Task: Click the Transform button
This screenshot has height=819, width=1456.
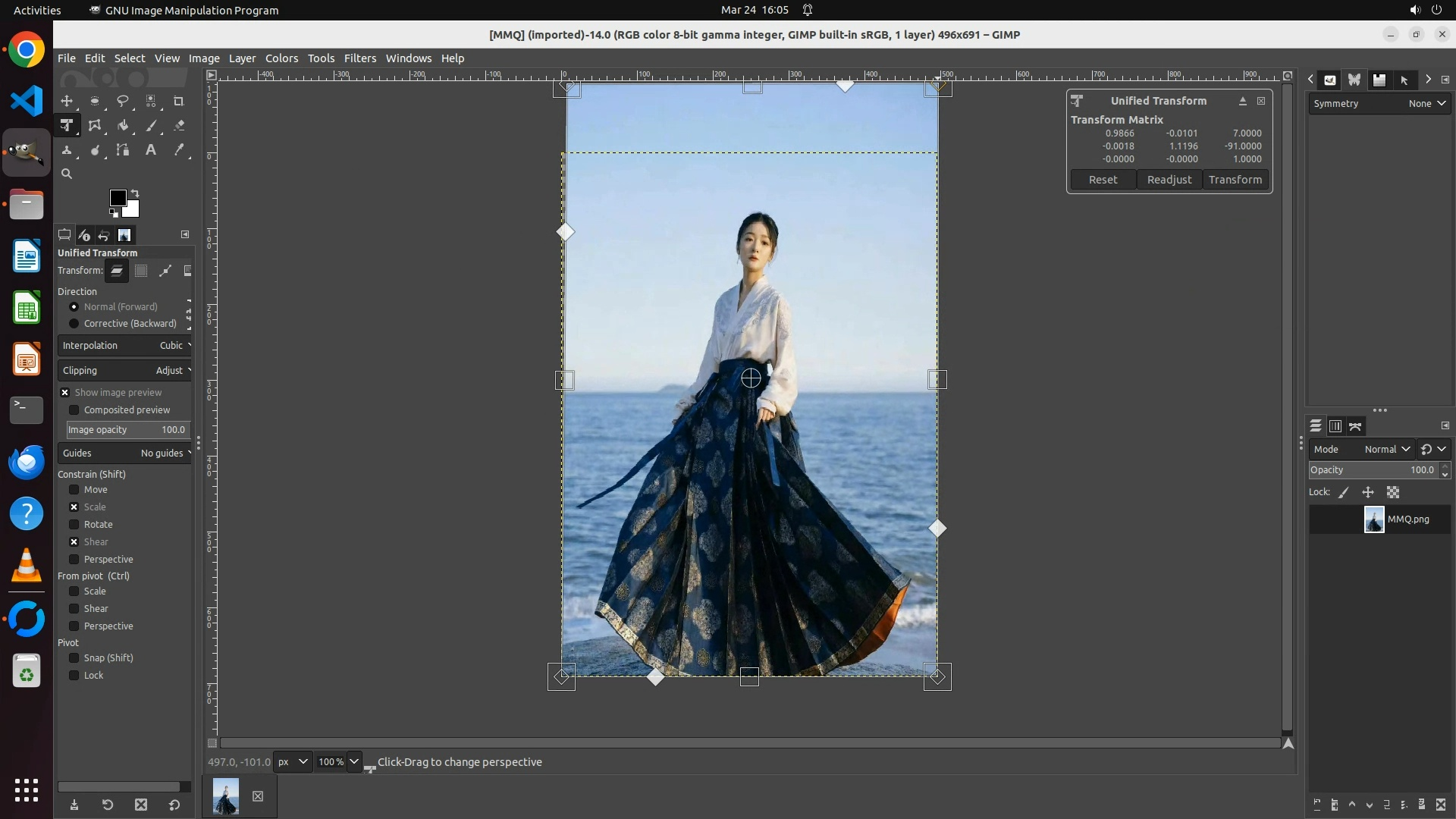Action: tap(1235, 180)
